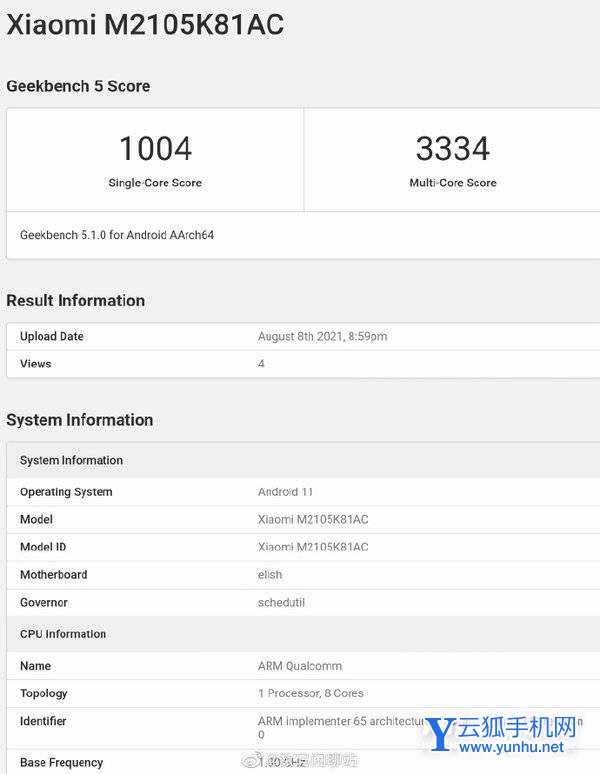
Task: Click the large System Information section heading
Action: 79,420
